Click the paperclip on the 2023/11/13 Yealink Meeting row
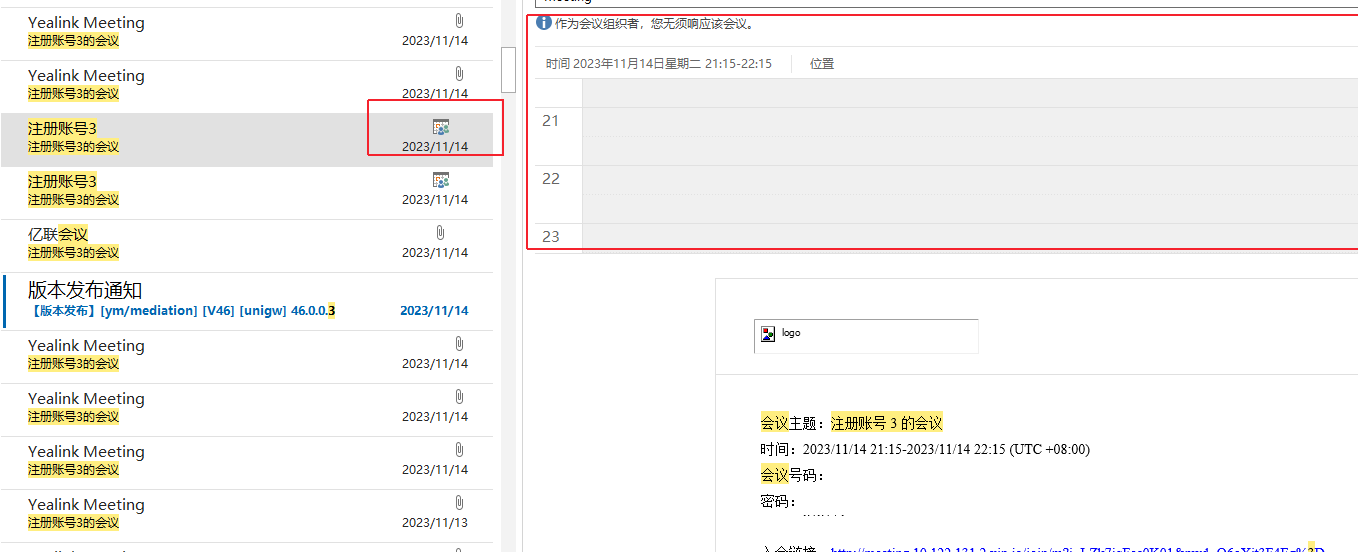This screenshot has width=1358, height=555. (459, 503)
